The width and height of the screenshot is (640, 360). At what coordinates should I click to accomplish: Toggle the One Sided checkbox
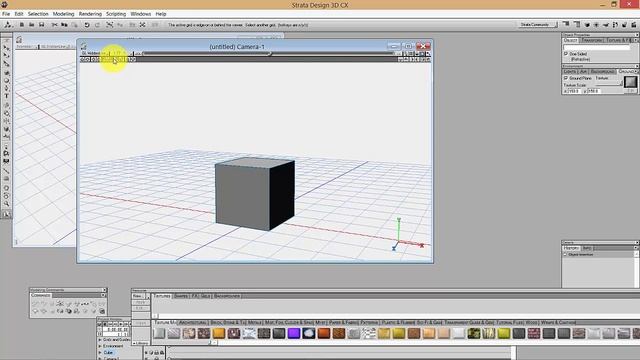(x=566, y=53)
